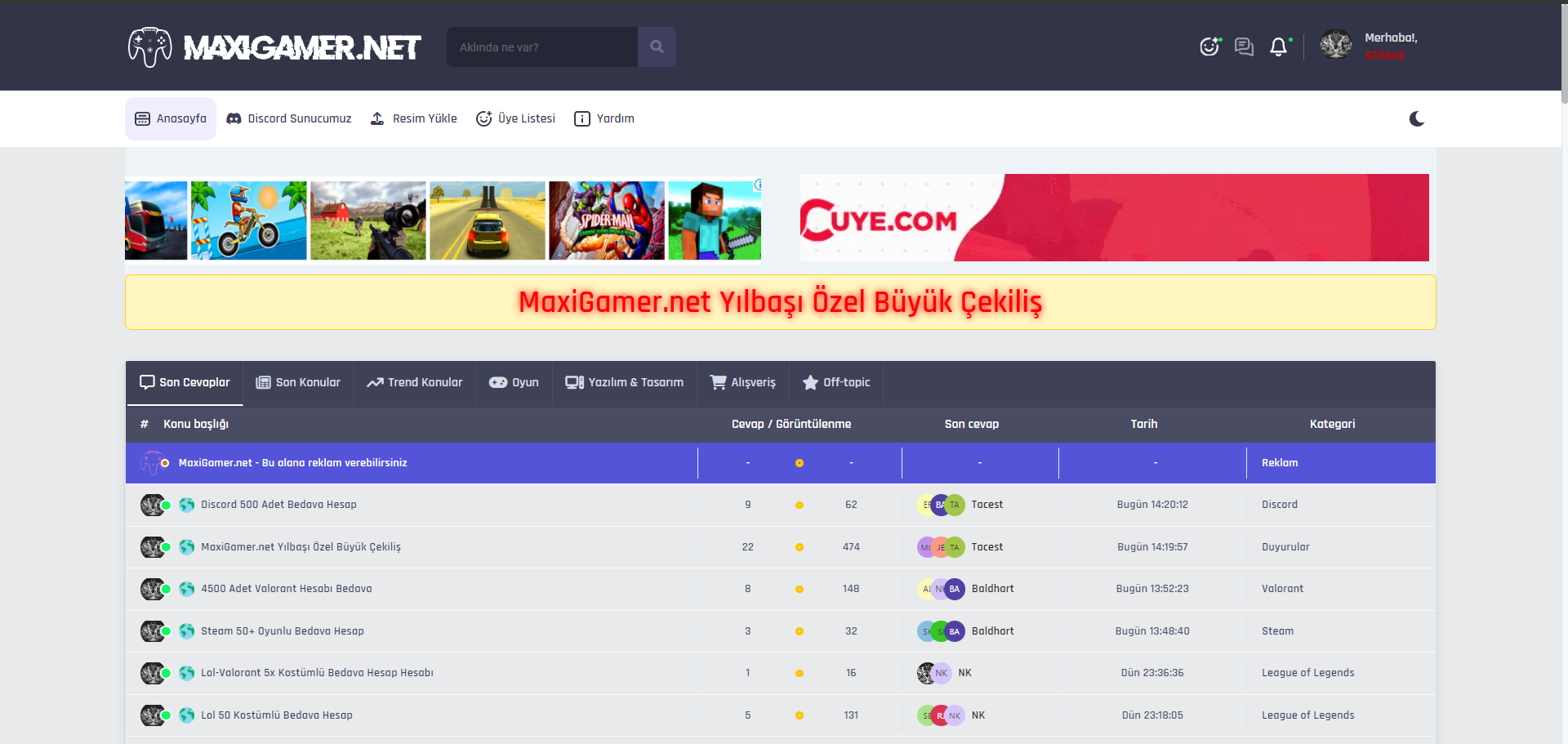
Task: Click author avatar on Steam 50+ Oyunlu row
Action: [x=153, y=631]
